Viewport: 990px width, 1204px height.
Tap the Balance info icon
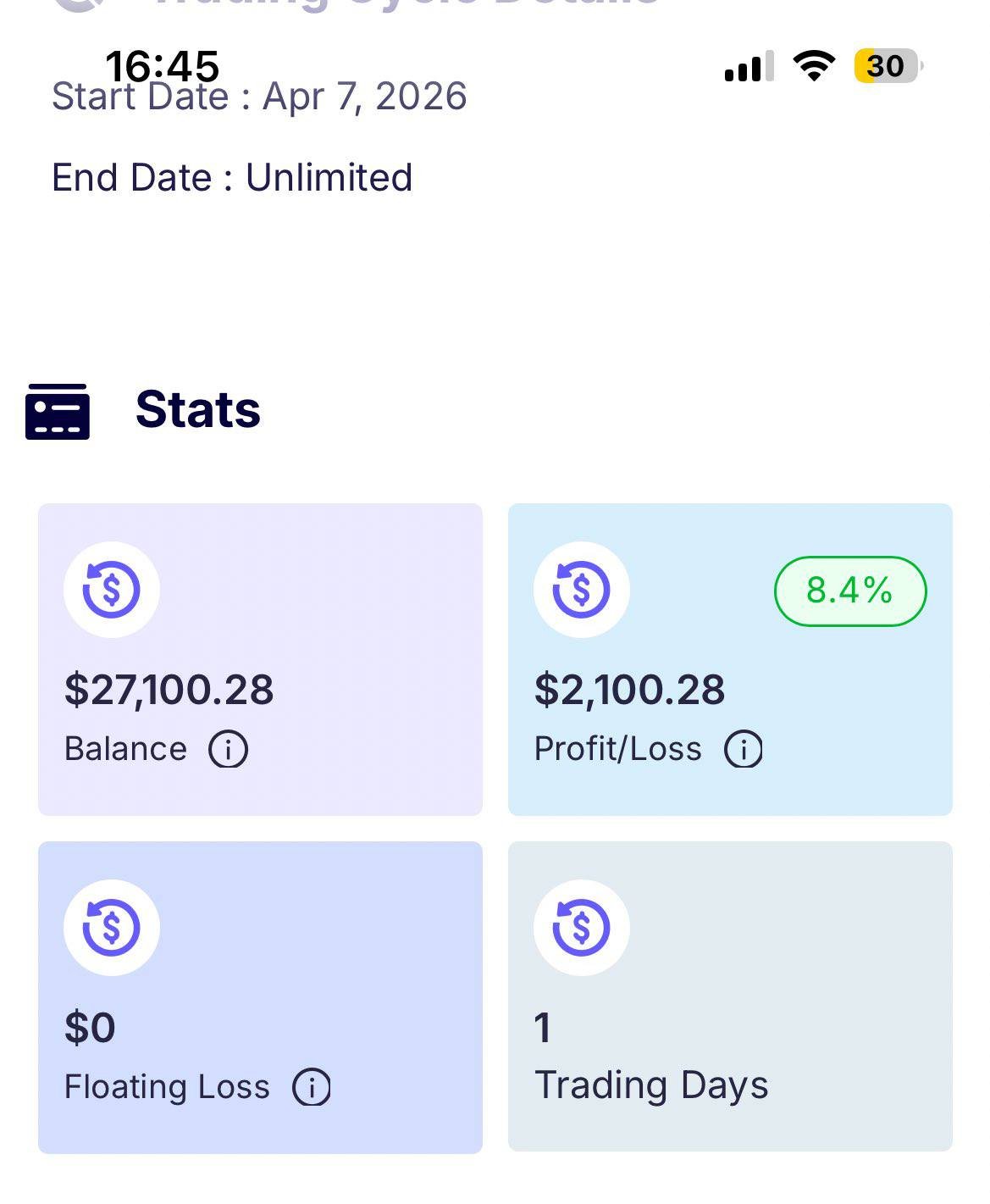click(229, 749)
